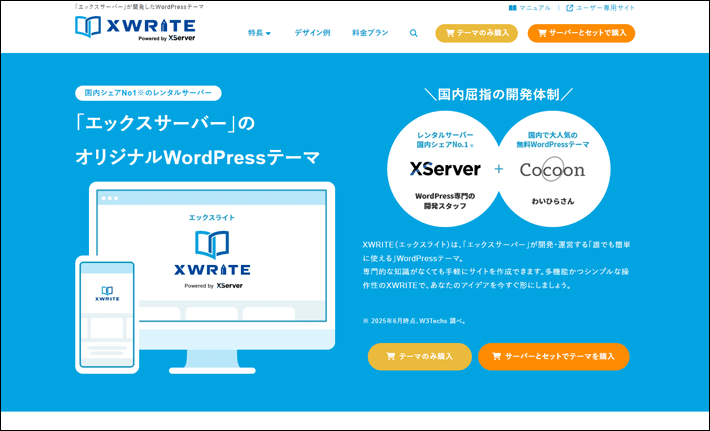Click the W3Techs footnote text
710x431 pixels.
(x=431, y=321)
